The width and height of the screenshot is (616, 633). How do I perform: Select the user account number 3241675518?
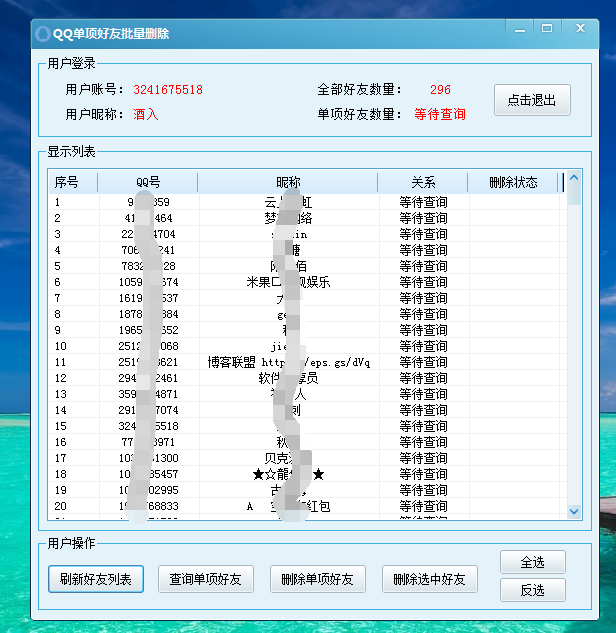[168, 89]
